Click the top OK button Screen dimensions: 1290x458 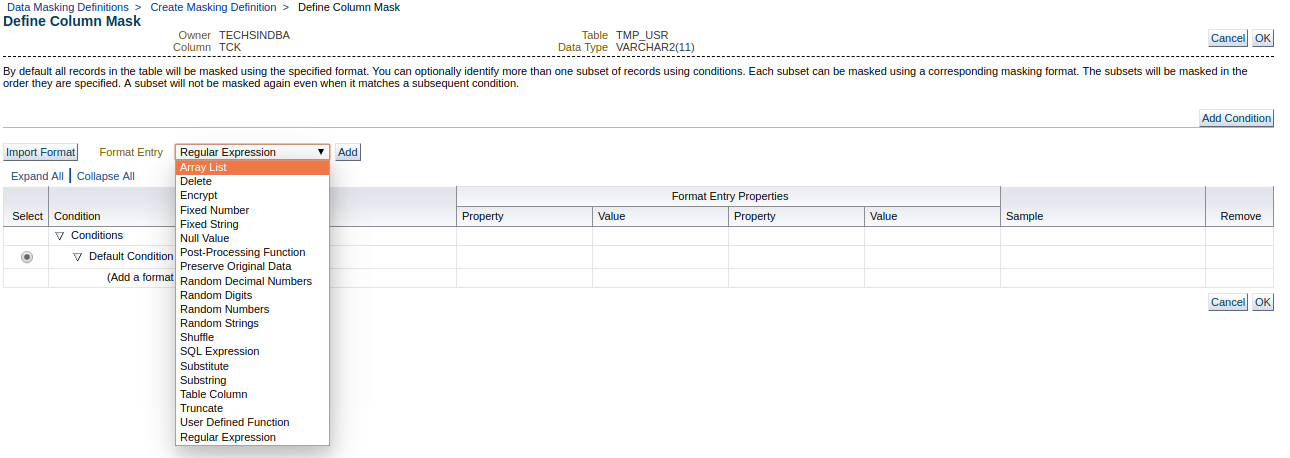click(1263, 38)
